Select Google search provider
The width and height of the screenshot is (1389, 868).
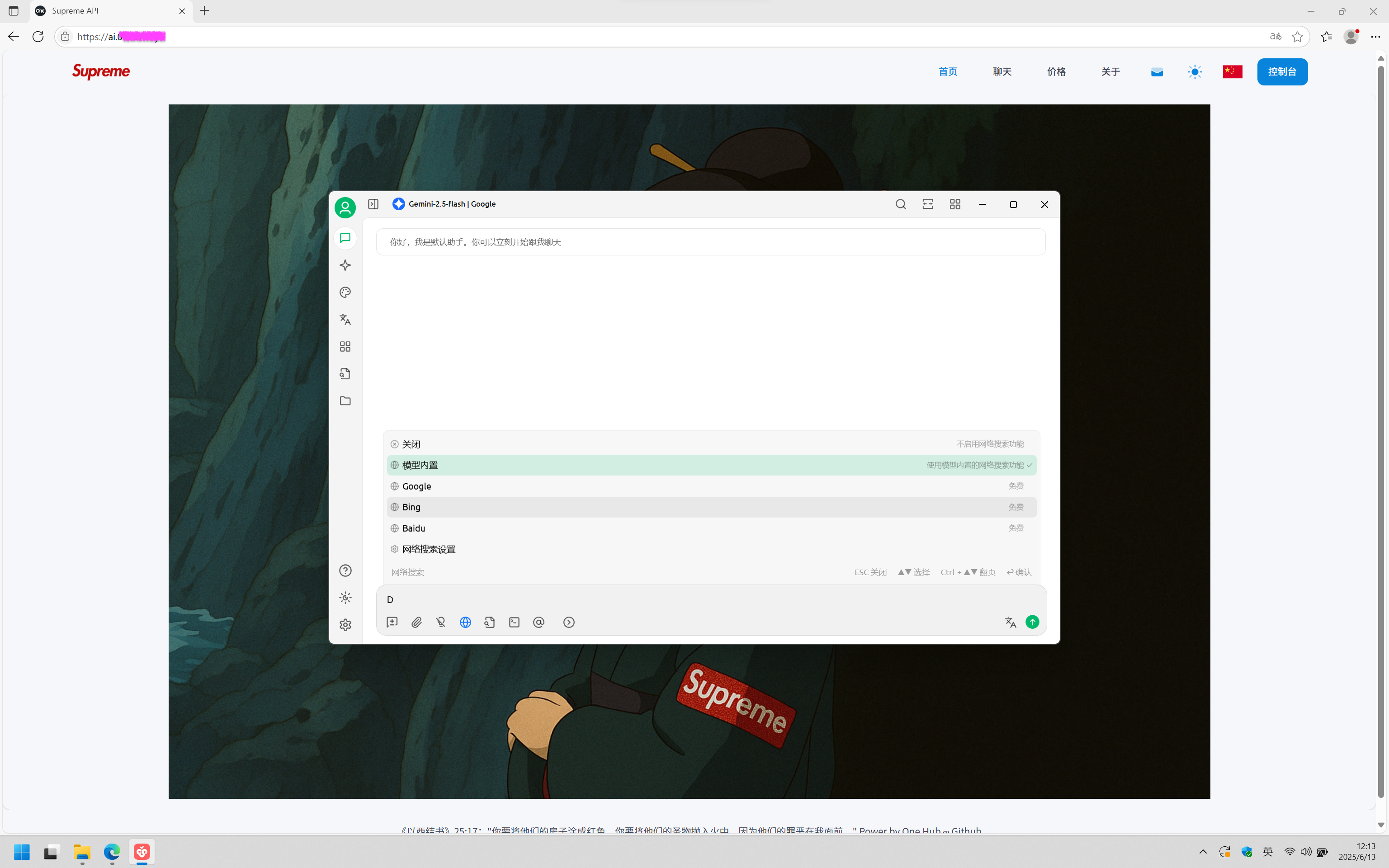point(711,486)
